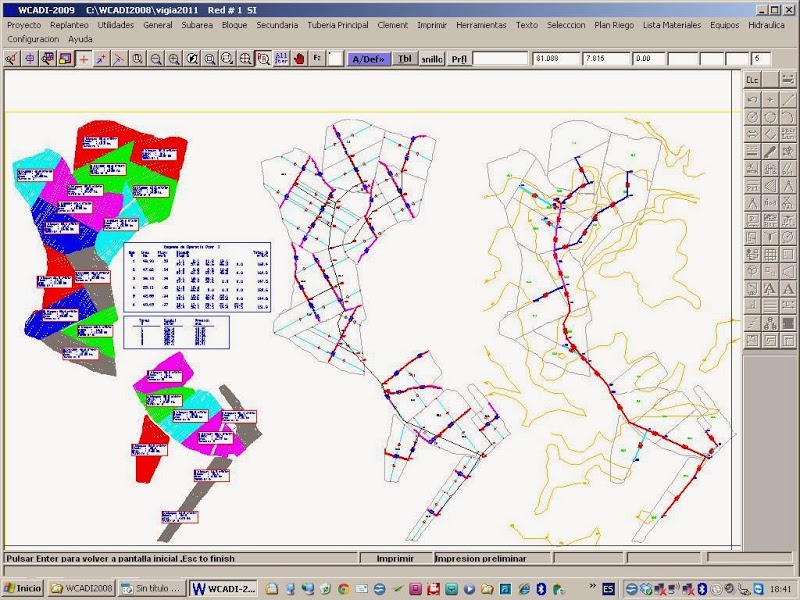Click the dark filled square palette tool
800x600 pixels.
pyautogui.click(x=788, y=323)
